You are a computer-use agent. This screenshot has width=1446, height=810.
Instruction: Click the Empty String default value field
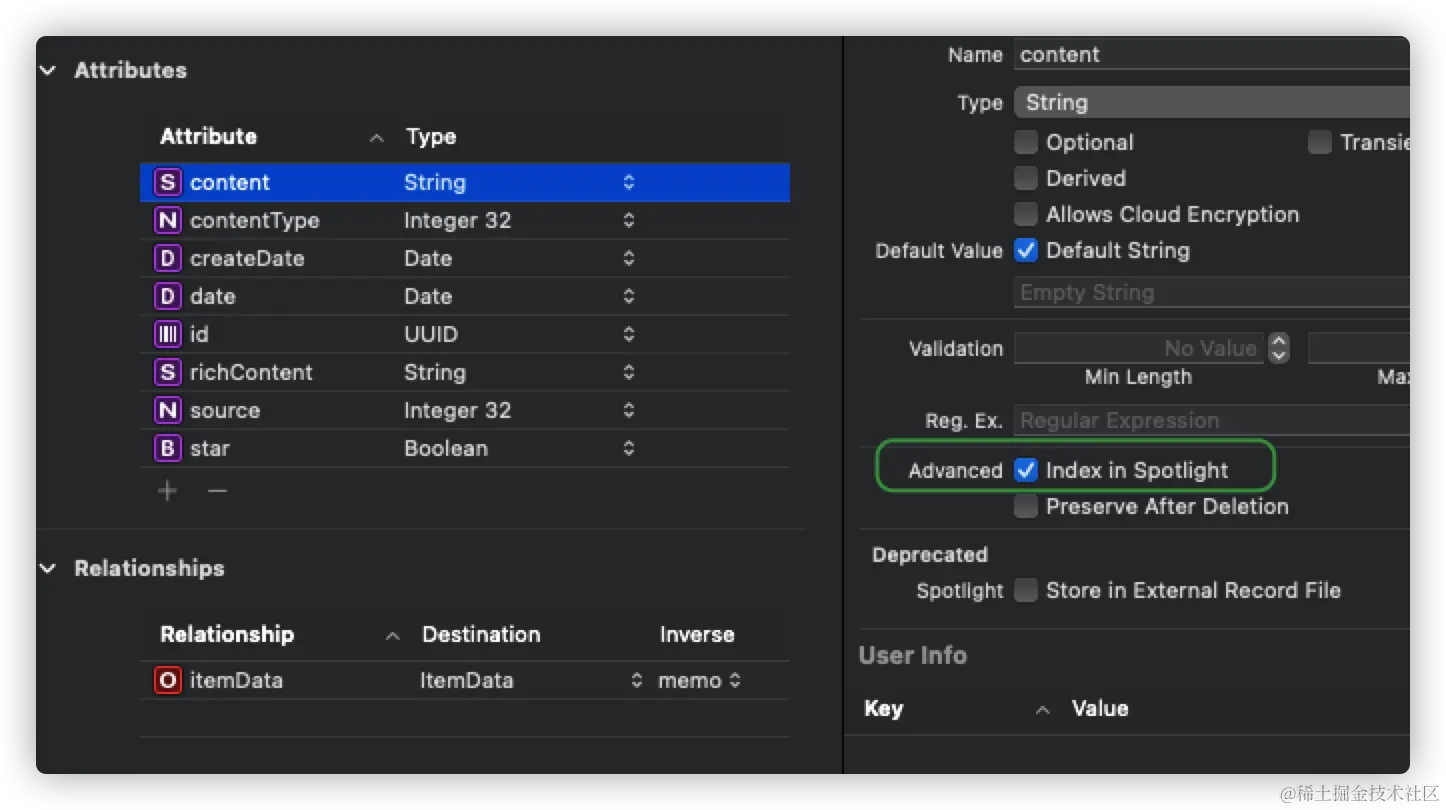pos(1212,292)
